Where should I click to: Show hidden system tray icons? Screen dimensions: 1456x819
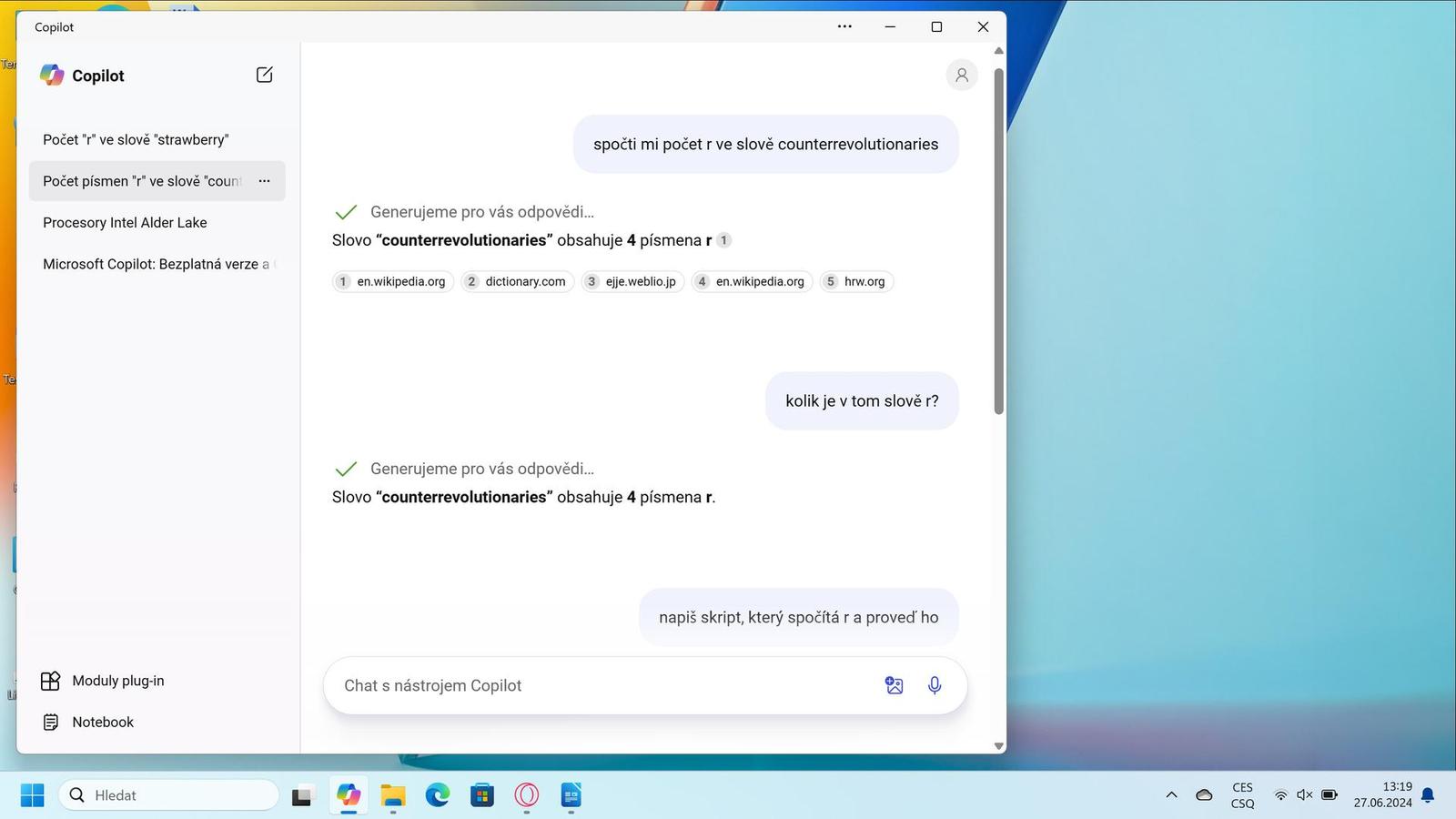pos(1171,795)
